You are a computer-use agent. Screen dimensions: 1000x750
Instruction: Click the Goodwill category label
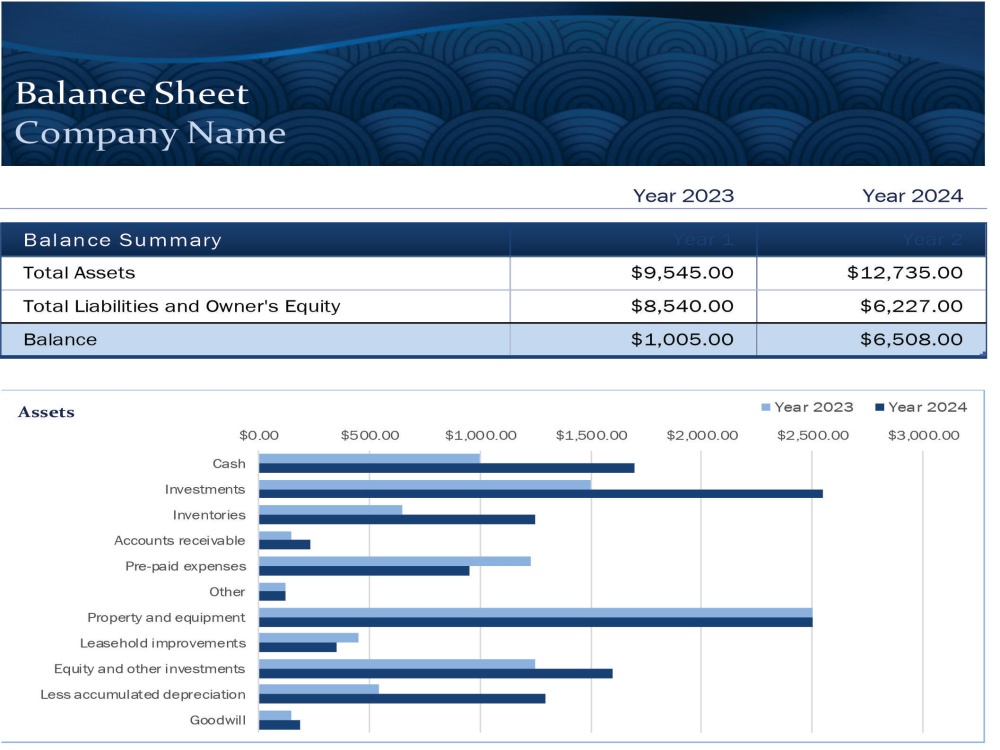[217, 720]
